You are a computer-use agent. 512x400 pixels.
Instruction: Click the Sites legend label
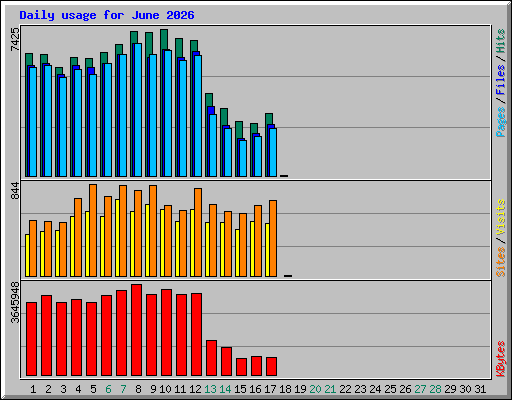(501, 262)
